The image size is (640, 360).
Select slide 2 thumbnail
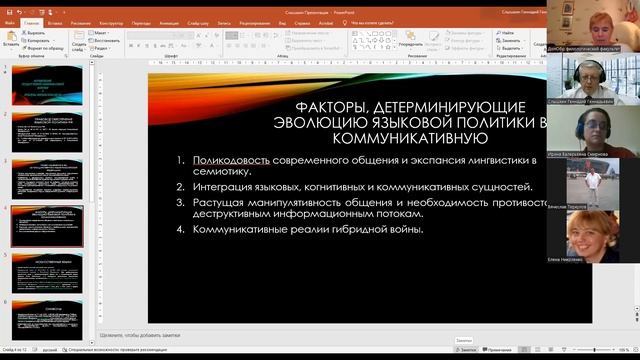pos(47,132)
